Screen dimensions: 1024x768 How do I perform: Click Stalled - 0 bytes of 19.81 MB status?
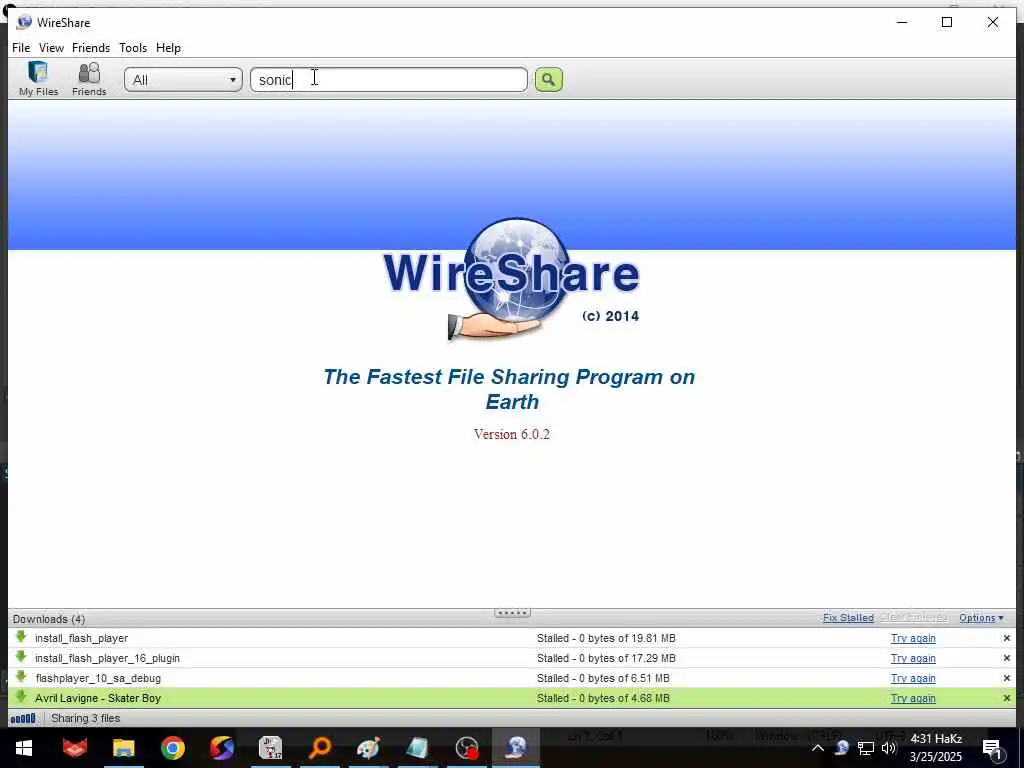click(x=606, y=638)
